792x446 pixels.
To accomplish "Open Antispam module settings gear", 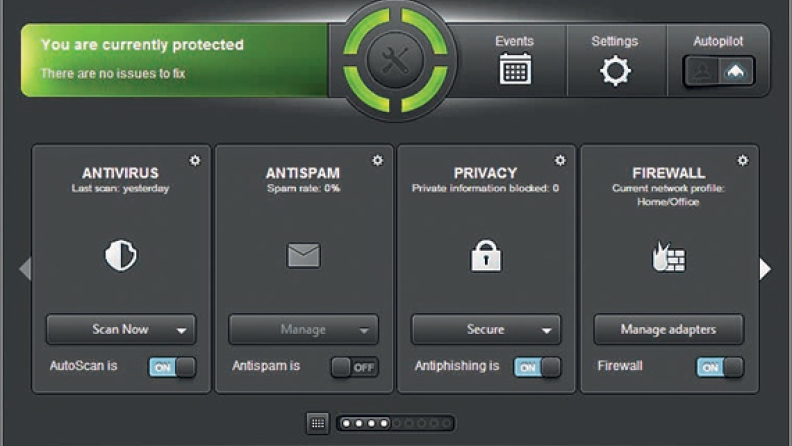I will coord(378,161).
